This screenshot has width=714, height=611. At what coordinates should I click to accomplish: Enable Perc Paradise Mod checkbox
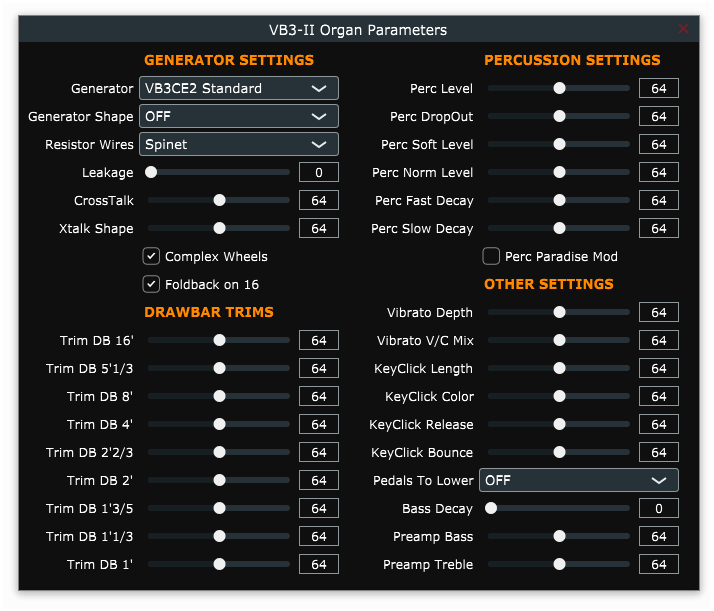point(491,256)
